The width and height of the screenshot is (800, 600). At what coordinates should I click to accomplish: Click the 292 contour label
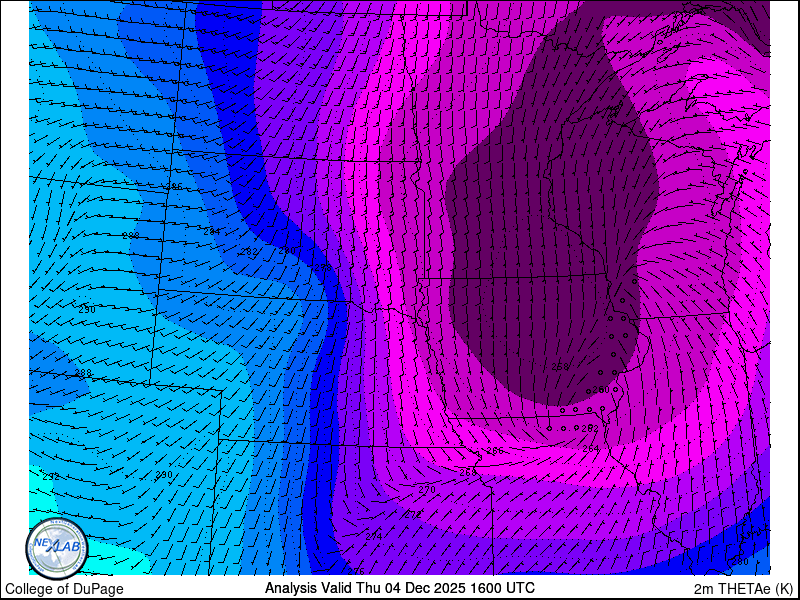[x=51, y=477]
